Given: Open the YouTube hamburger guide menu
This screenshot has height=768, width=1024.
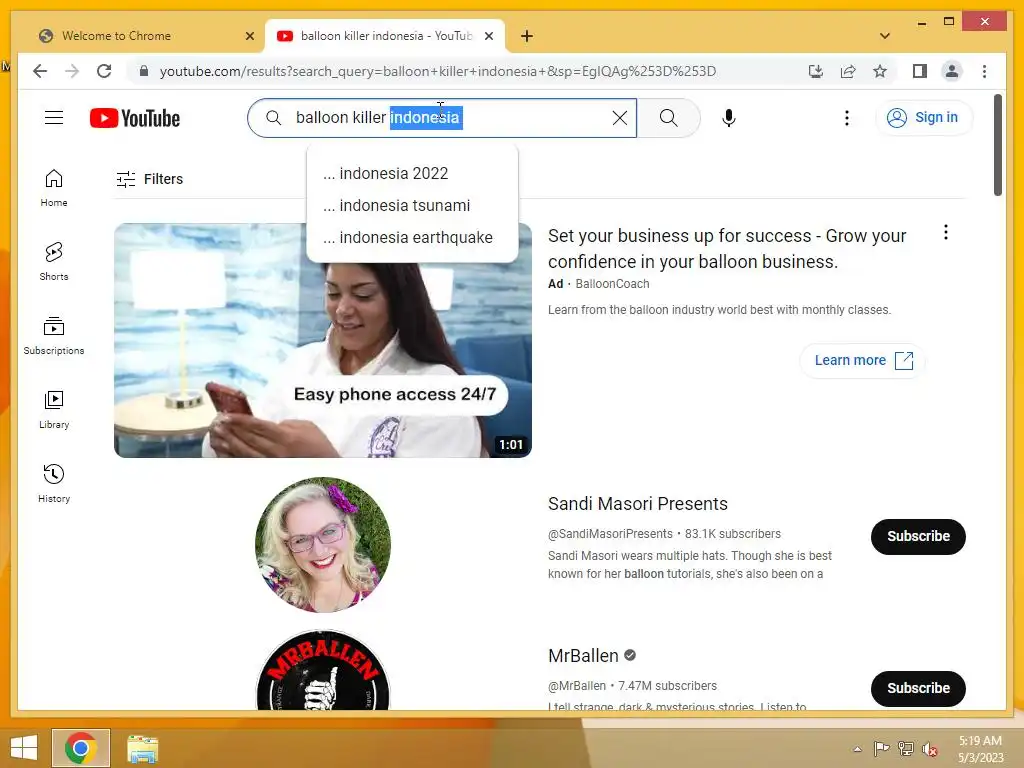Looking at the screenshot, I should tap(54, 118).
